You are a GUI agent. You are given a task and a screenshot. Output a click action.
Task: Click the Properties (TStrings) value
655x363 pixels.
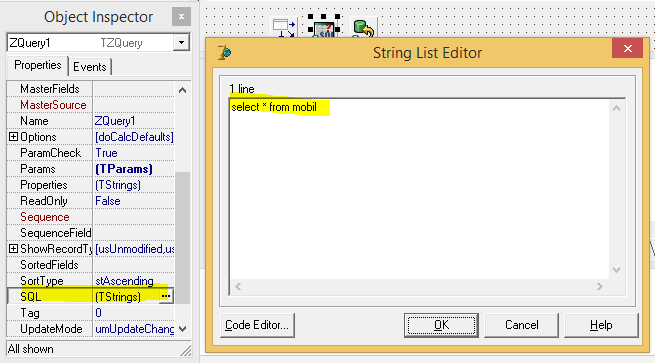118,185
